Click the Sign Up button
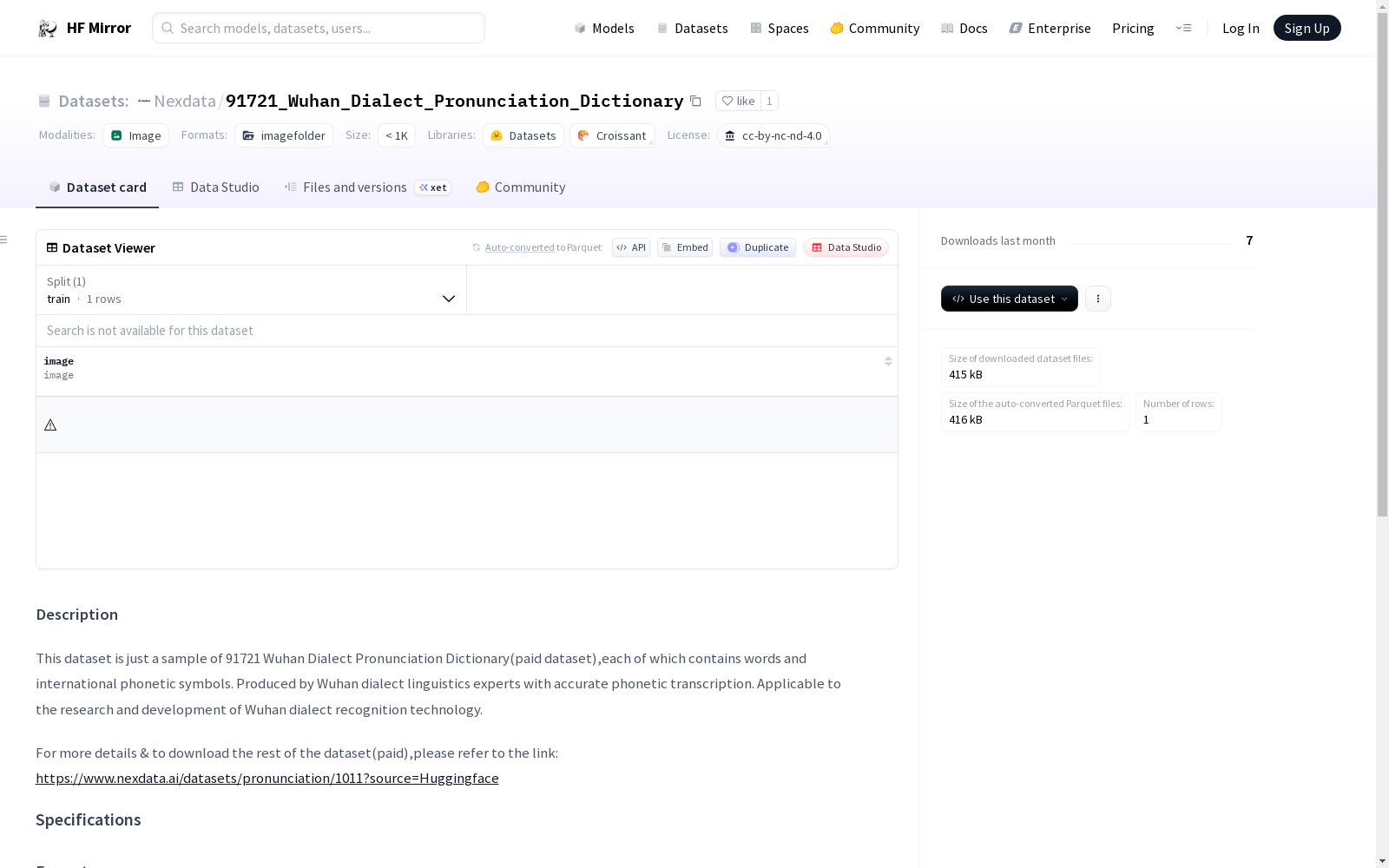 (1307, 28)
